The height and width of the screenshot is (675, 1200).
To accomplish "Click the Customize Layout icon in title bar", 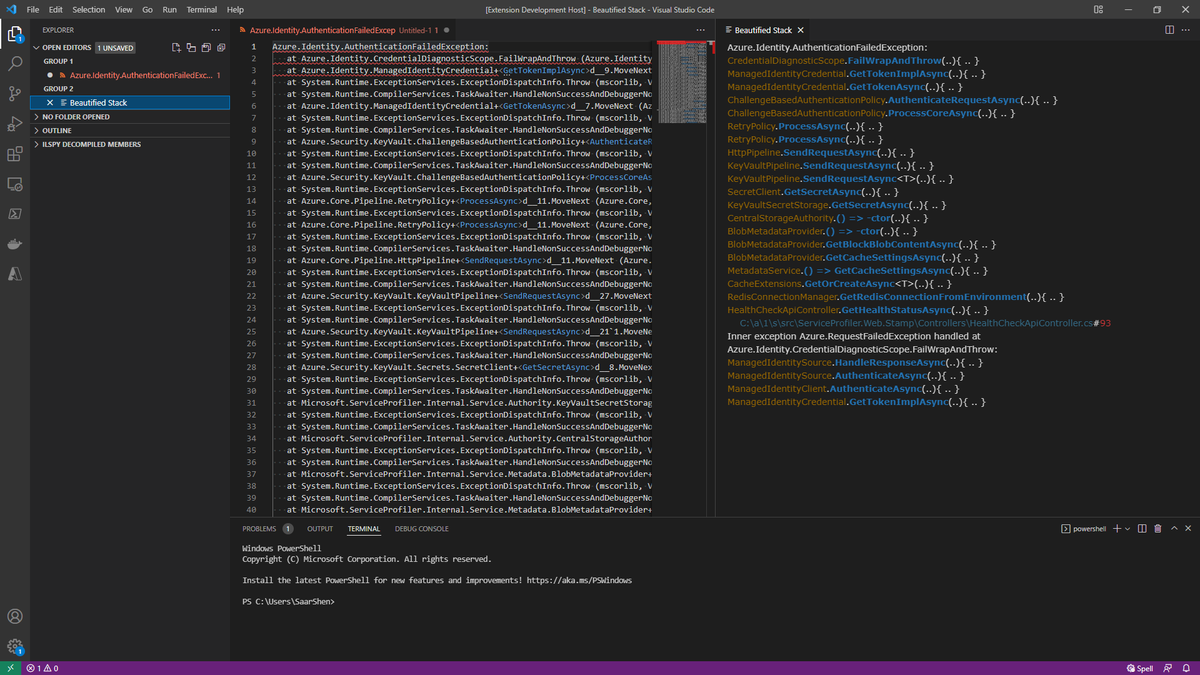I will pyautogui.click(x=1098, y=9).
